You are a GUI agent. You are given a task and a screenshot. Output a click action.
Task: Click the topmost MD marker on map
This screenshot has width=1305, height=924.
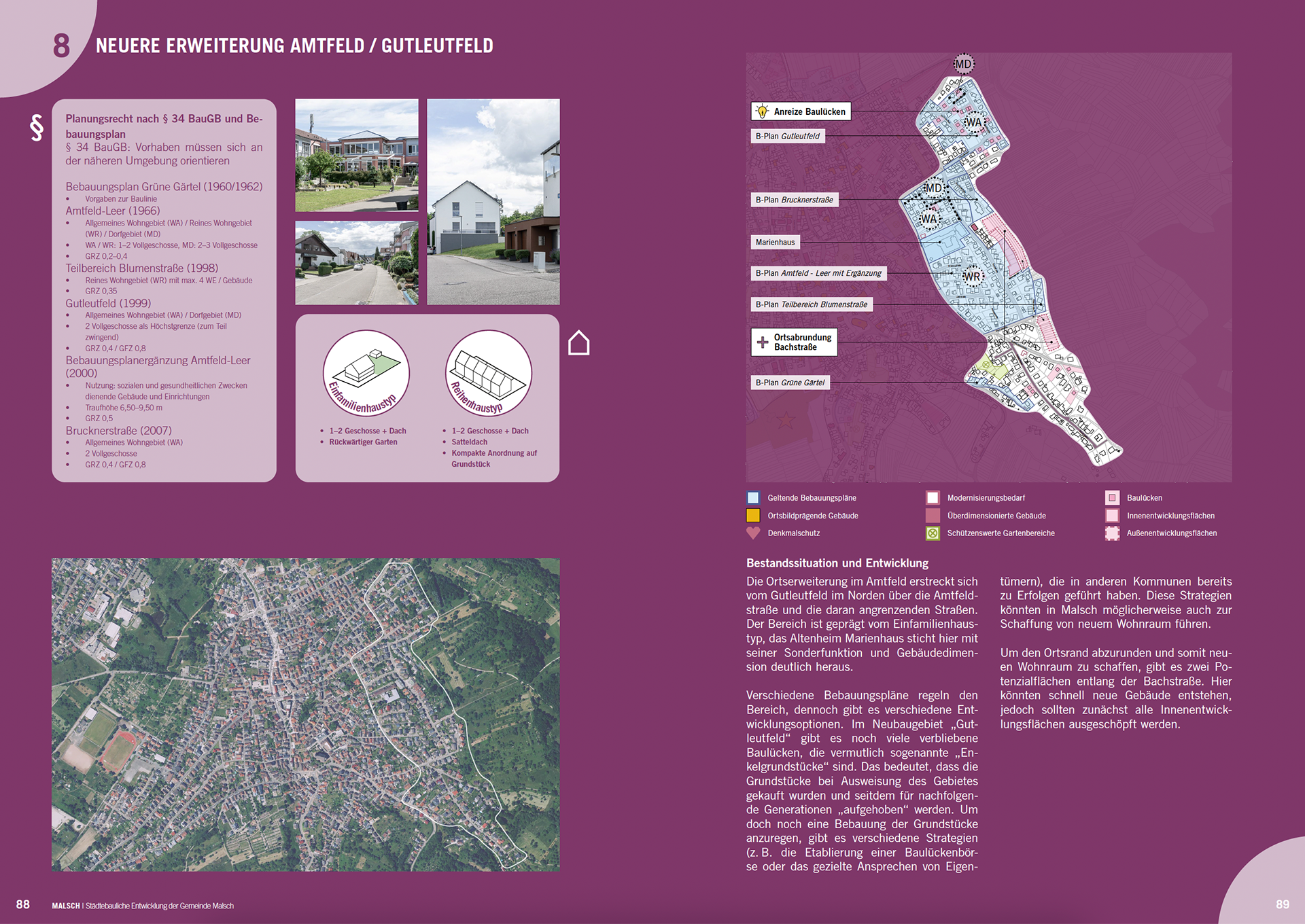click(x=963, y=64)
